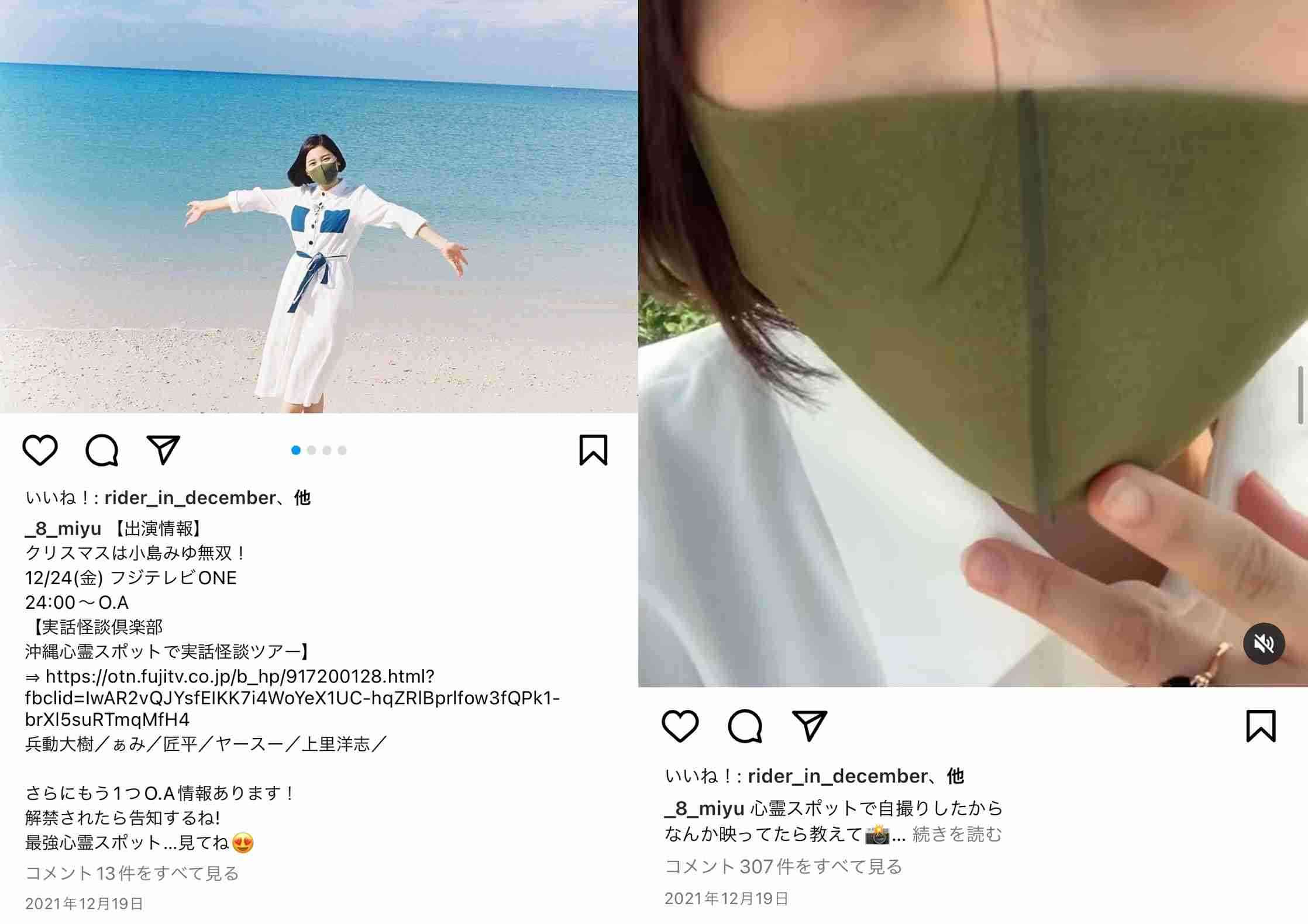Viewport: 1308px width, 924px height.
Task: Comment on the green mask video post
Action: [745, 726]
